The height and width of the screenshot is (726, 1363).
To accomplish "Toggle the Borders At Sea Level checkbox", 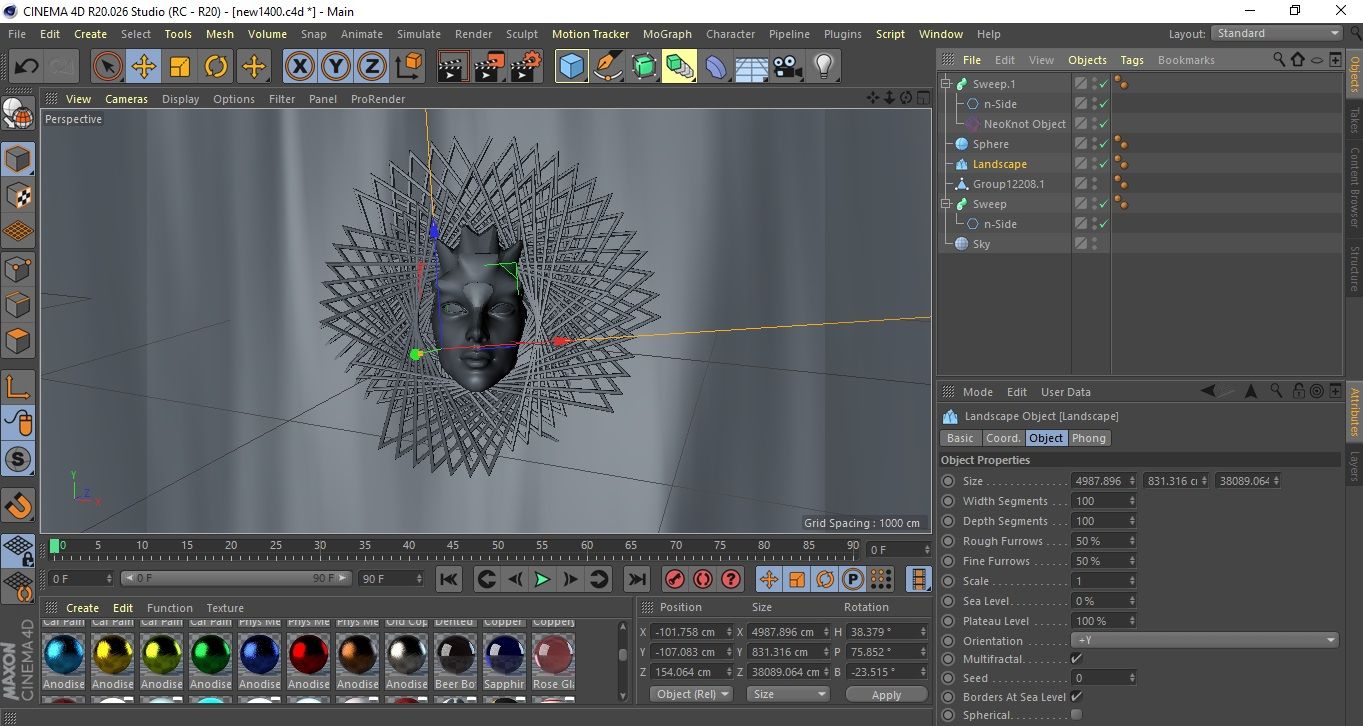I will tap(1076, 697).
